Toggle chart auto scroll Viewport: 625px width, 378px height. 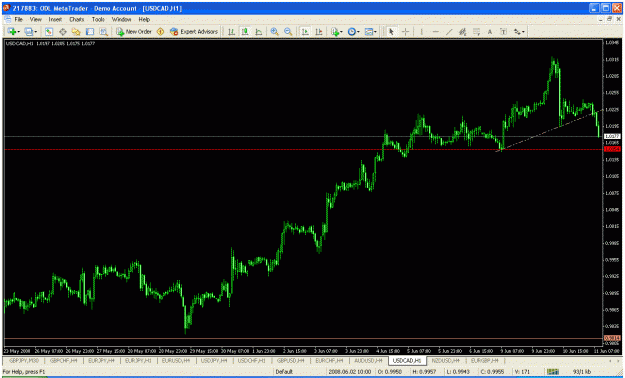305,32
